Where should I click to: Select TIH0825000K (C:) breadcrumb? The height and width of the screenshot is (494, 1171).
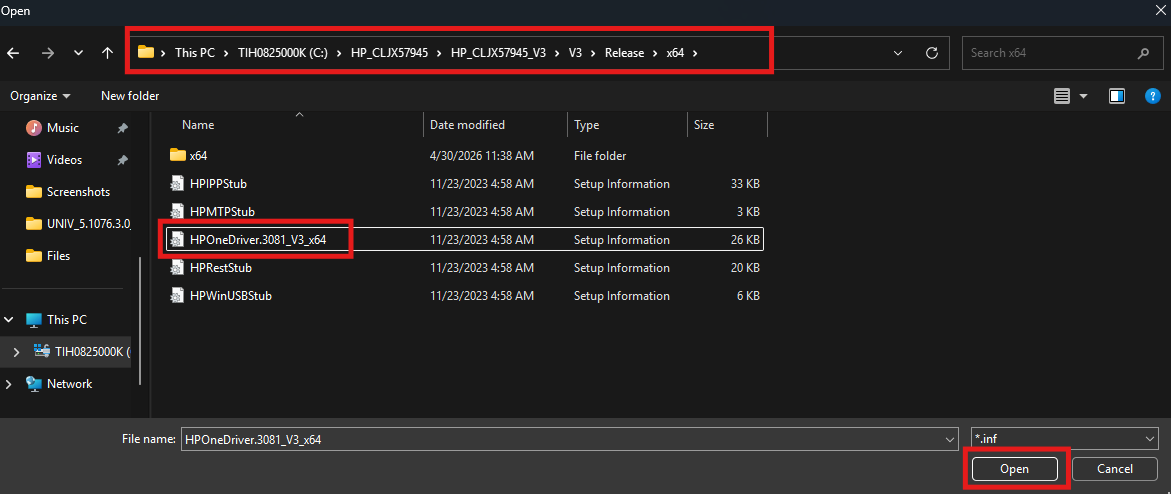pos(283,53)
